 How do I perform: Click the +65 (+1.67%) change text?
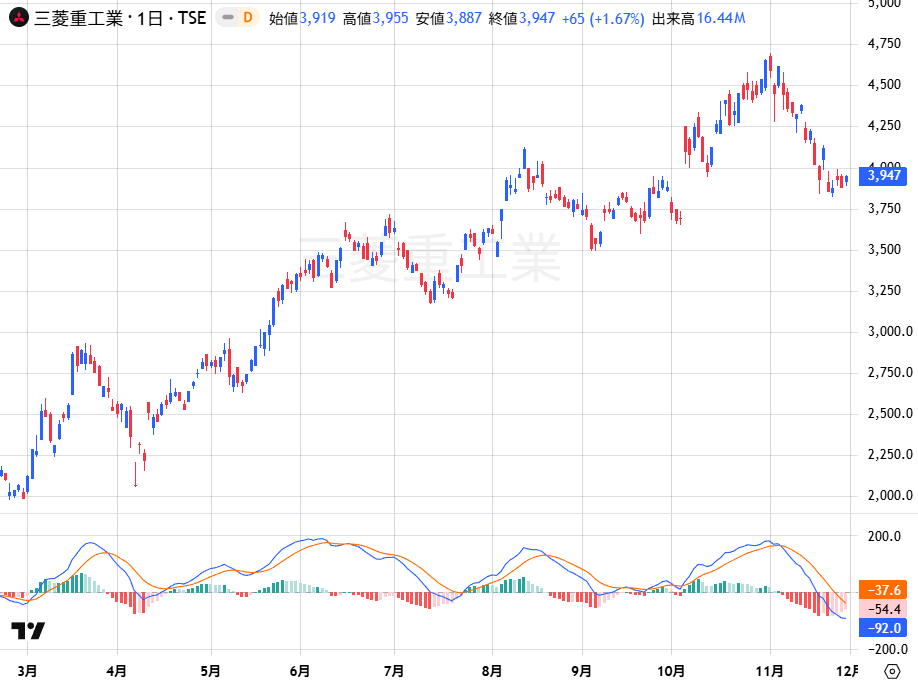(x=603, y=19)
